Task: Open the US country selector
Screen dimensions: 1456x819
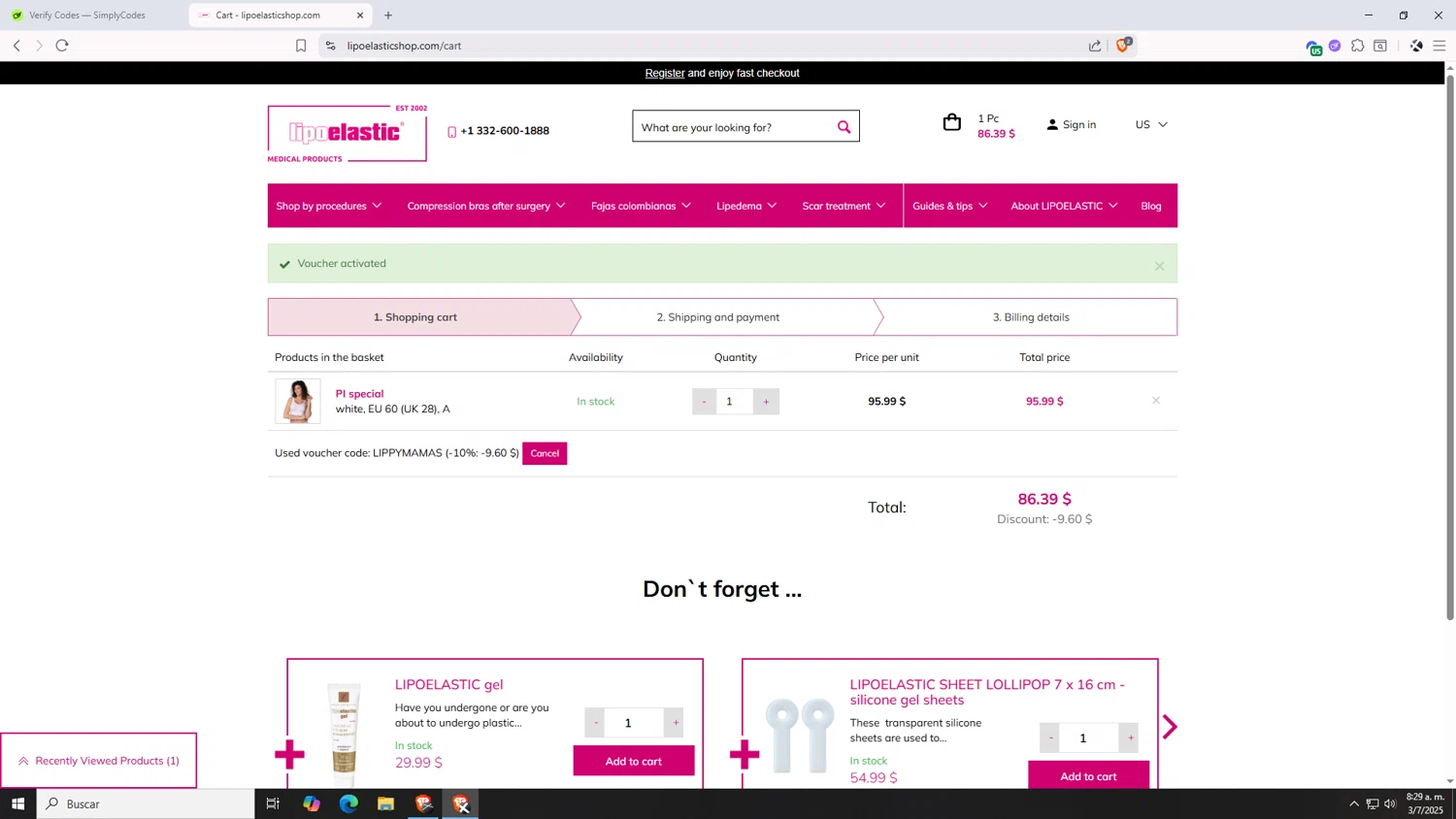Action: [x=1151, y=124]
